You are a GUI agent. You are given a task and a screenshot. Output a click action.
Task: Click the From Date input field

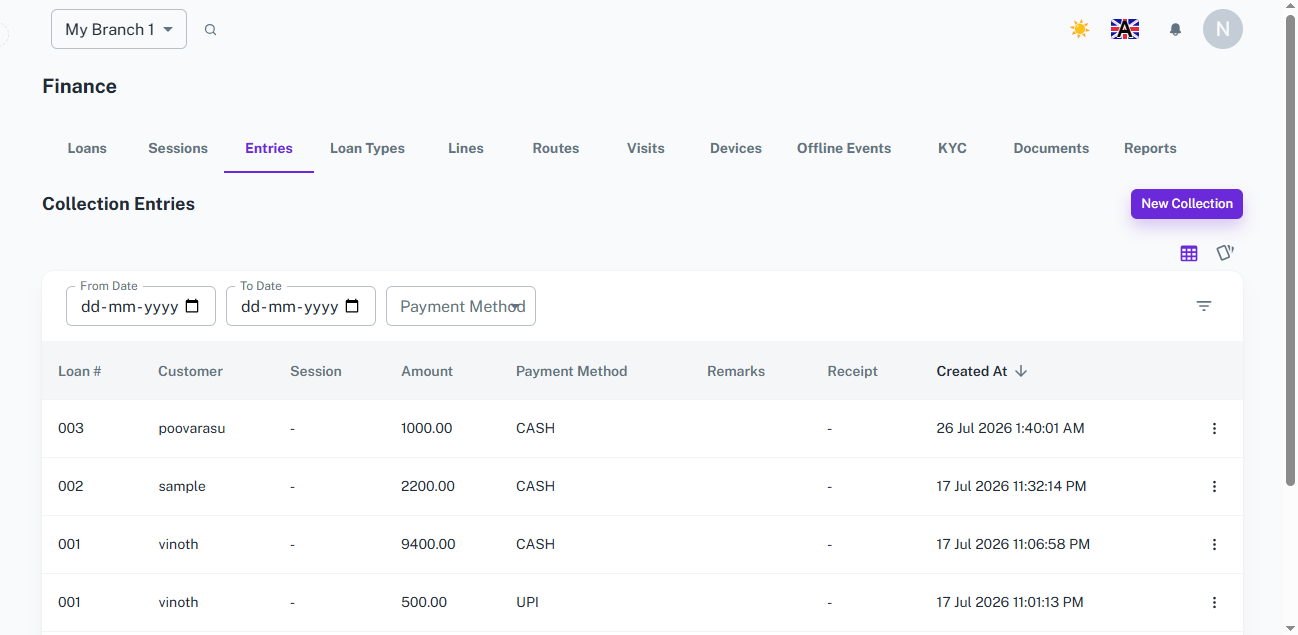click(x=141, y=306)
